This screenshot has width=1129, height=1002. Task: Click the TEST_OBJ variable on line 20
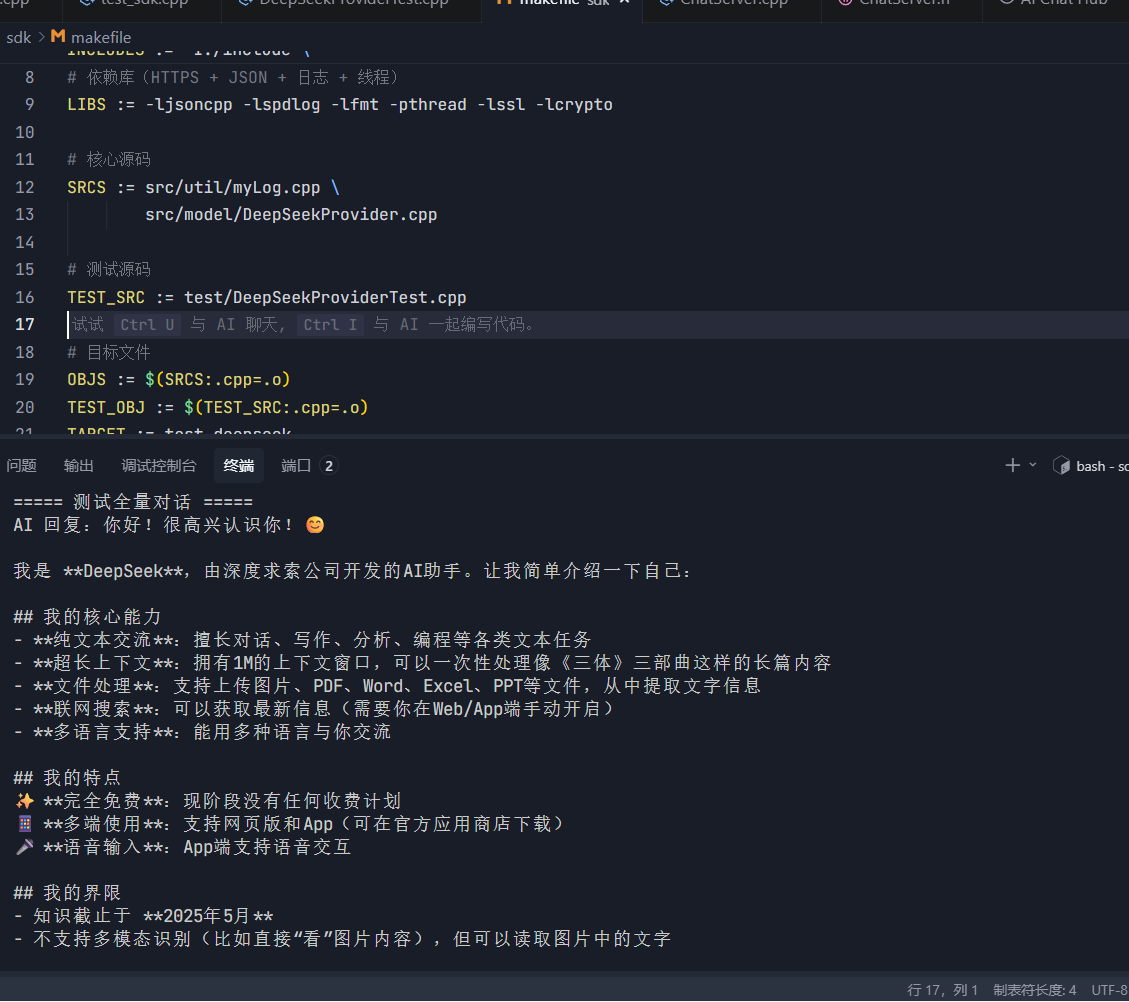[x=106, y=407]
